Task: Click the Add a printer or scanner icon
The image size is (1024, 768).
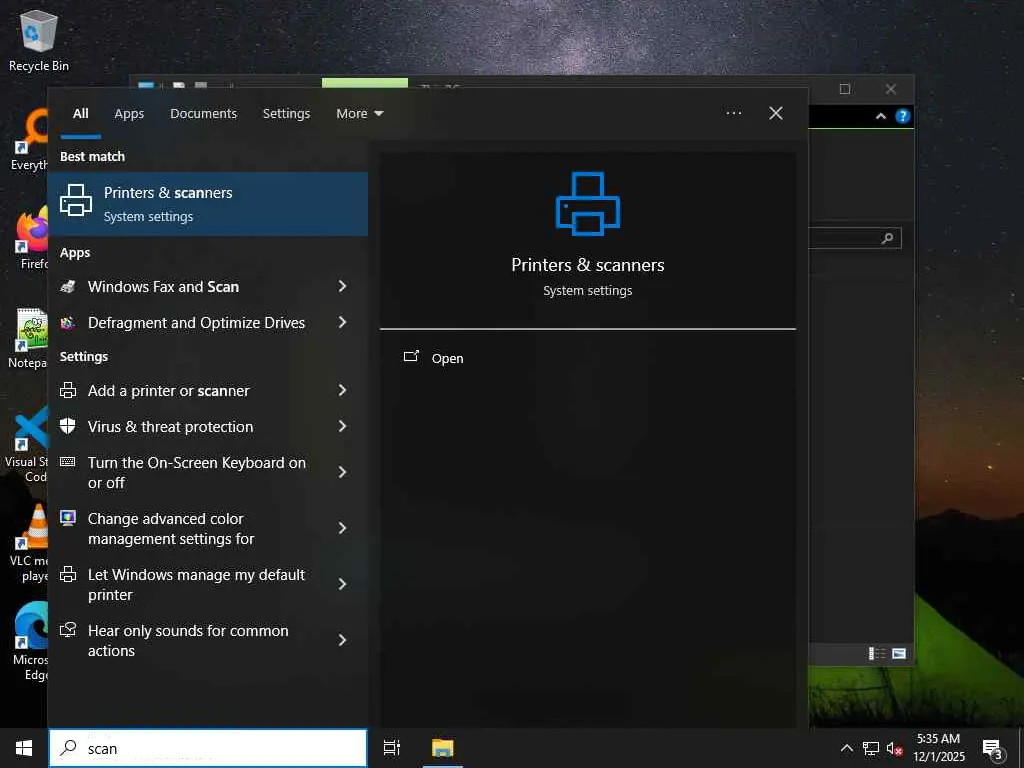Action: click(68, 390)
